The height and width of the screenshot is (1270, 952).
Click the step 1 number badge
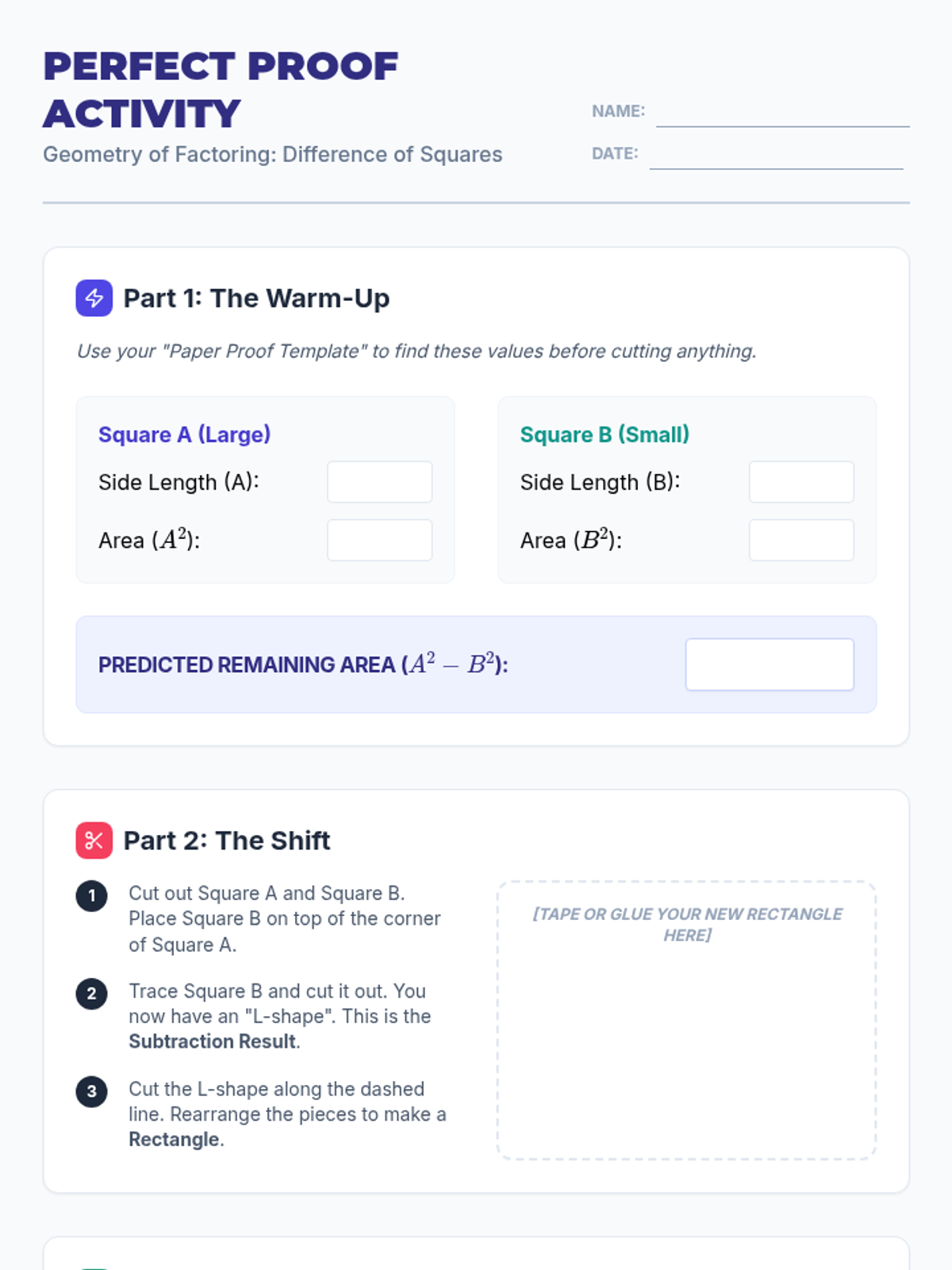92,896
